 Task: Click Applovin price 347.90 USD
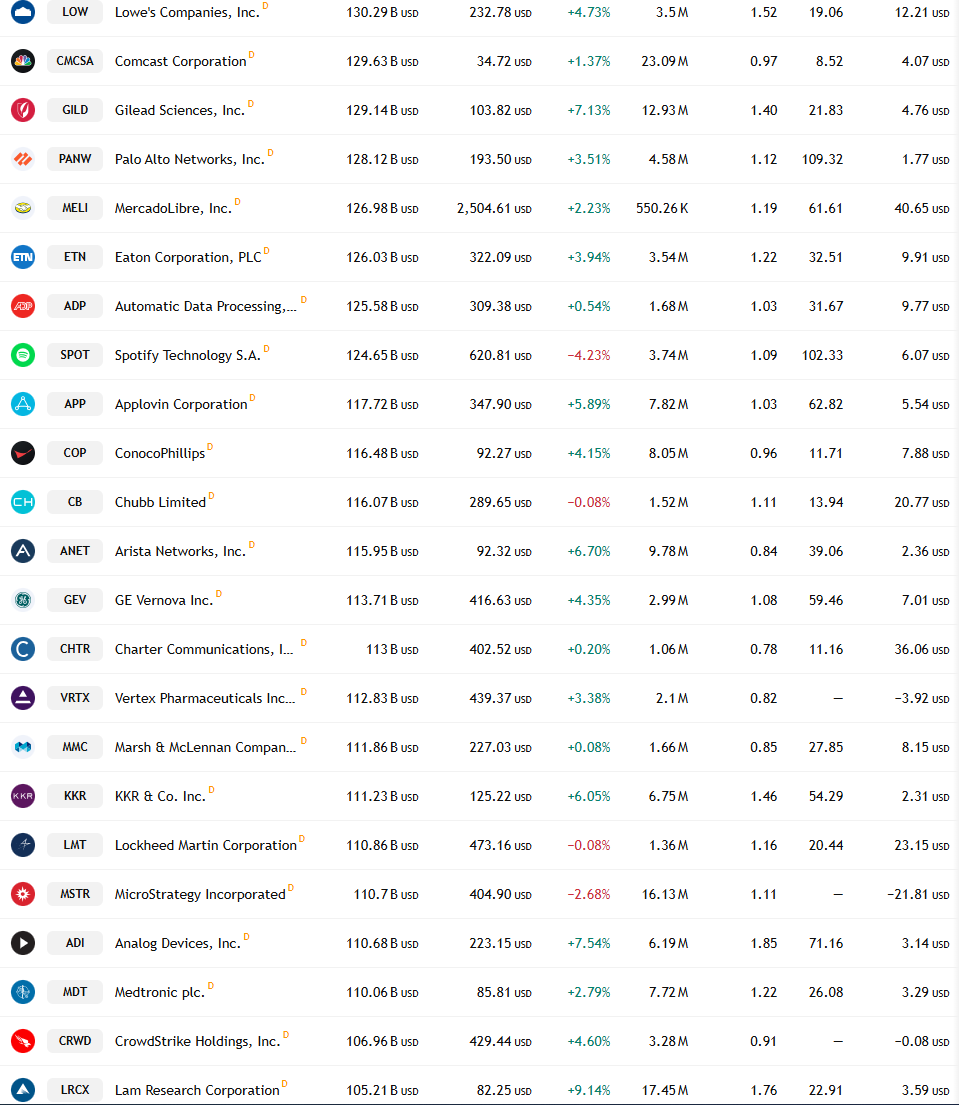[500, 404]
